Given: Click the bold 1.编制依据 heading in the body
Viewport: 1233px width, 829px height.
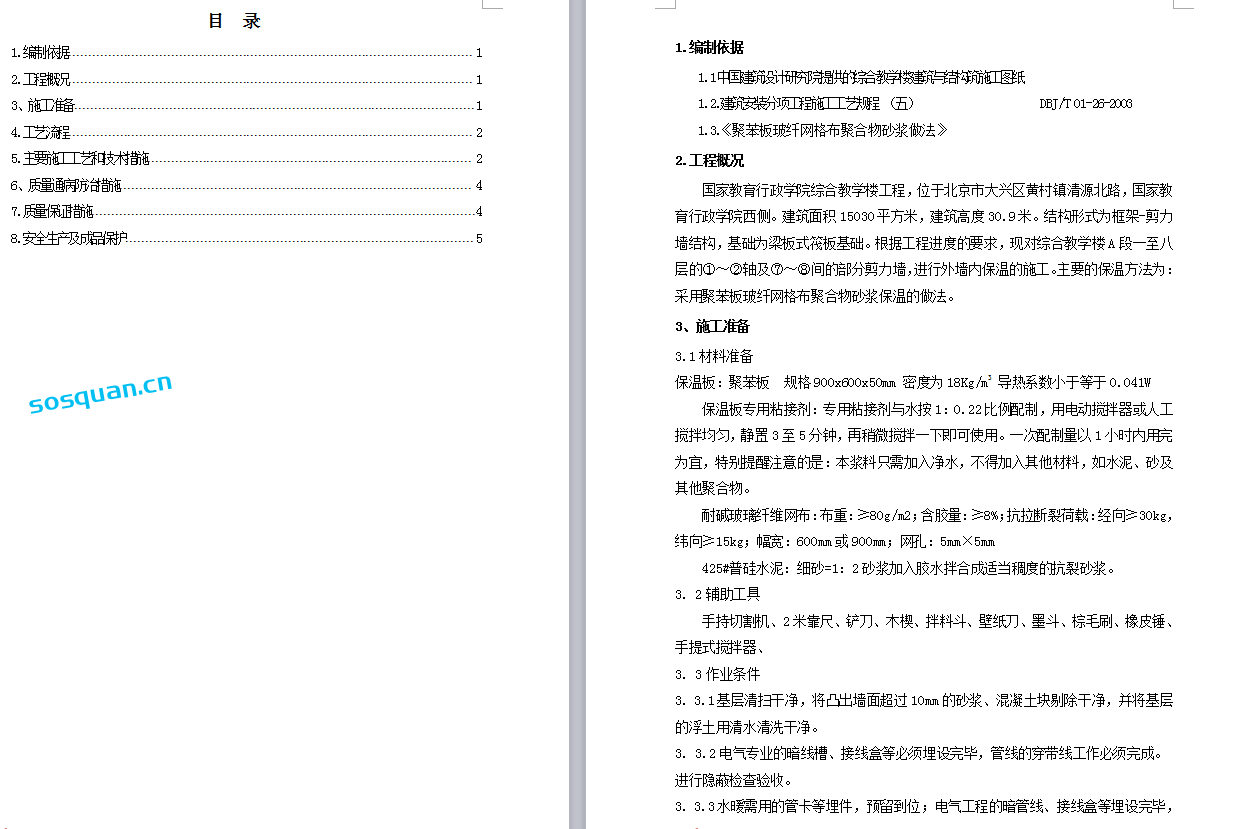Looking at the screenshot, I should (x=709, y=48).
